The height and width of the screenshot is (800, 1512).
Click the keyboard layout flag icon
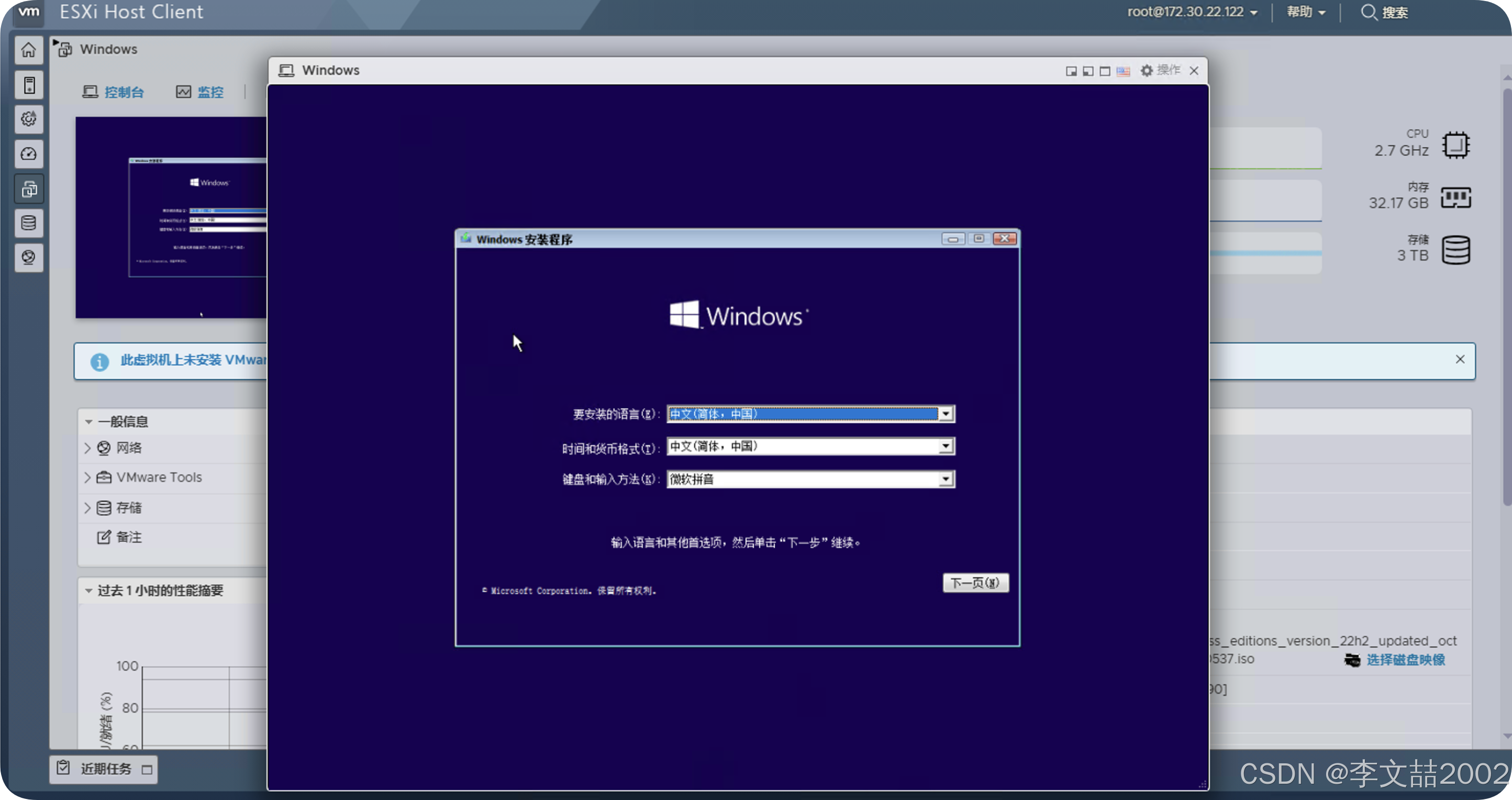(1123, 71)
